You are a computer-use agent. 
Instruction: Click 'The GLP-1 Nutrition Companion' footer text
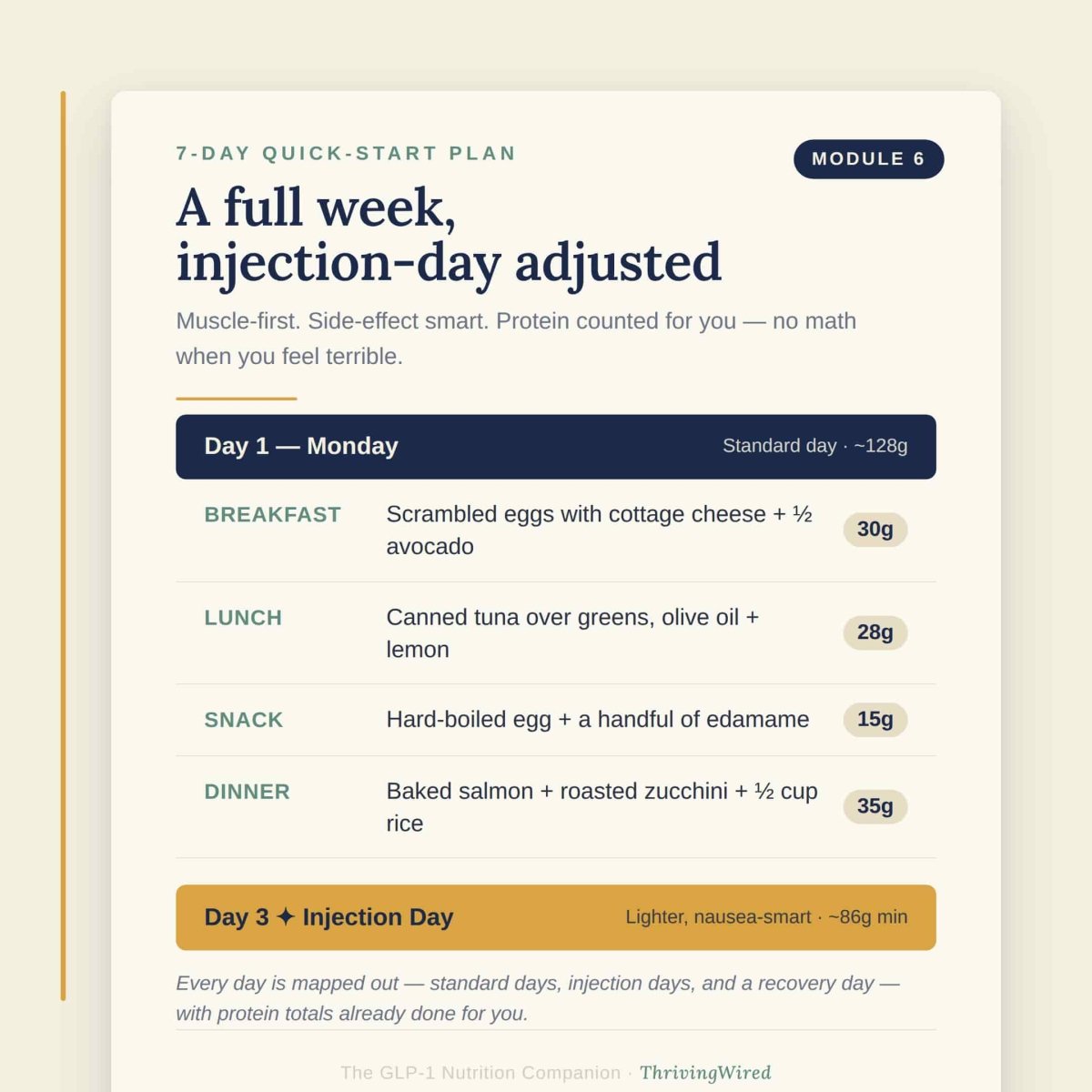point(480,1073)
